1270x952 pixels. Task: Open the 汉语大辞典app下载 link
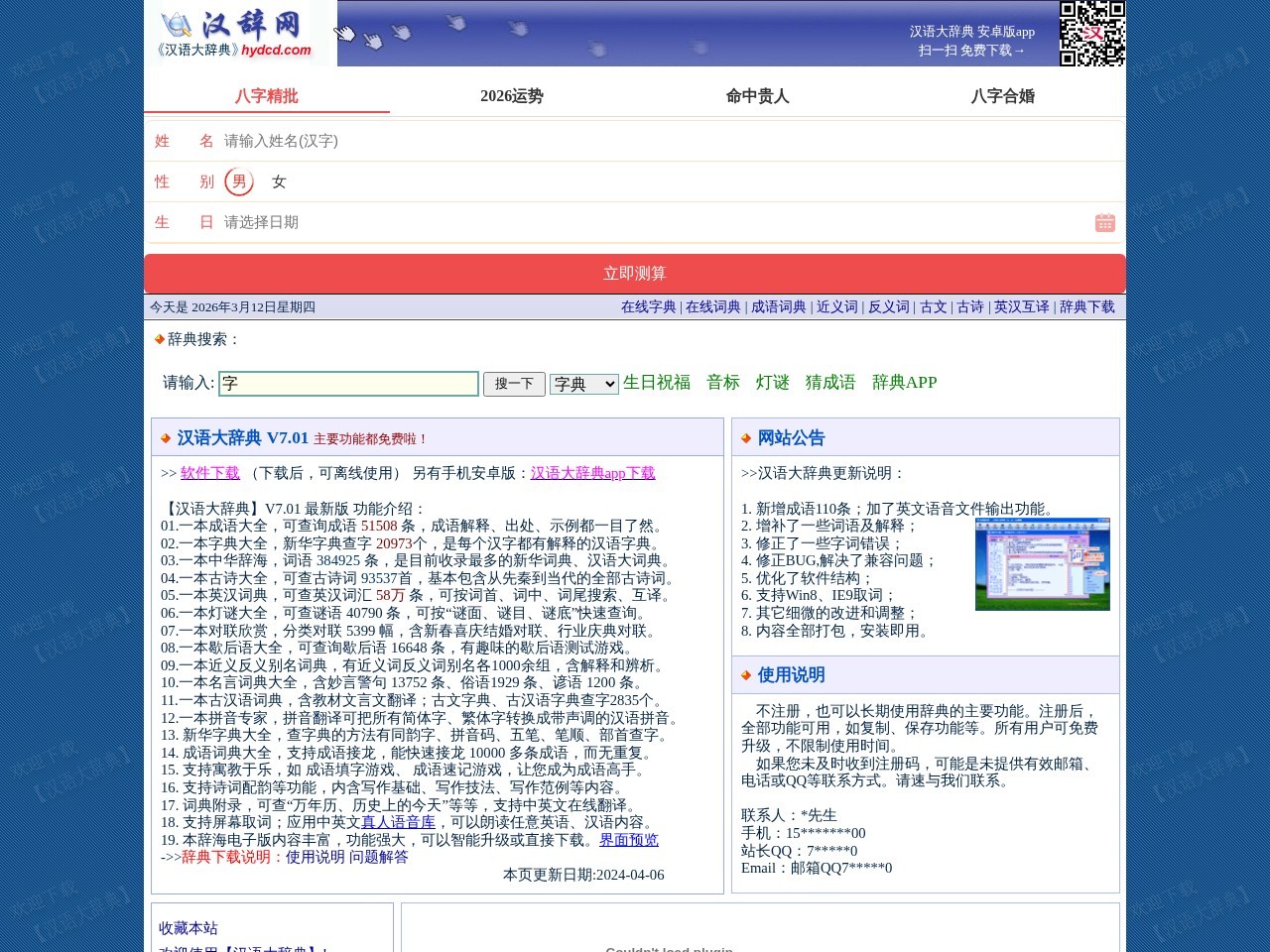pos(592,473)
